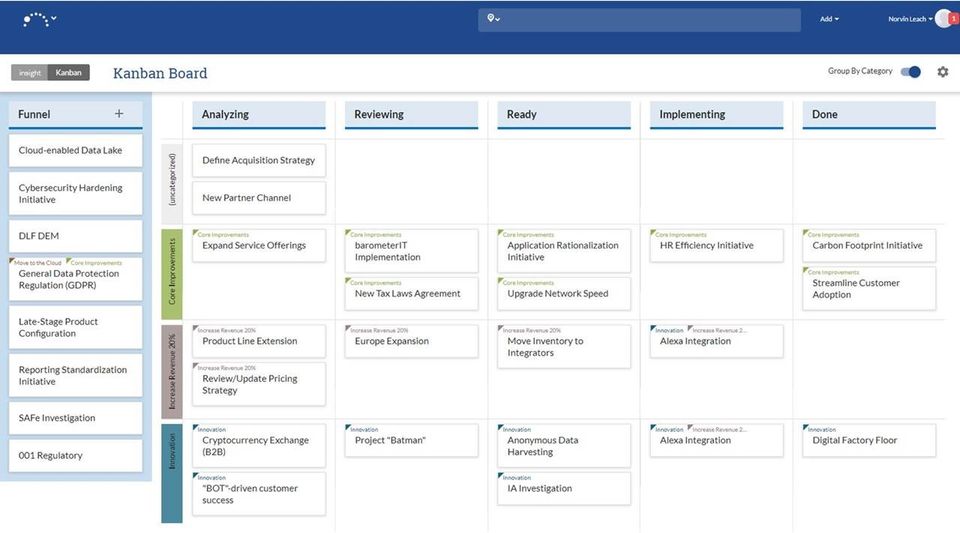
Task: Open Late-Stage Product Configuration card
Action: point(75,327)
